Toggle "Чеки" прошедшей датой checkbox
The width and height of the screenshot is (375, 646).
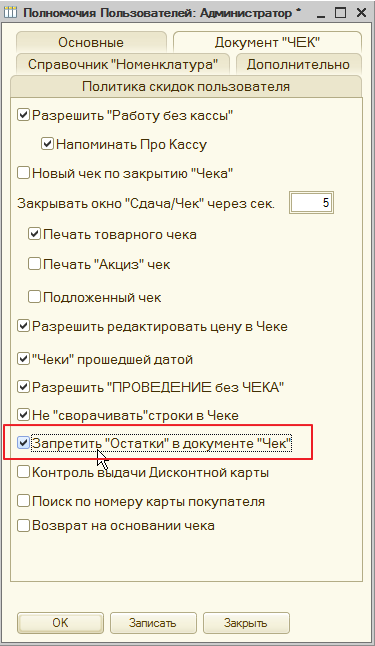(x=23, y=359)
